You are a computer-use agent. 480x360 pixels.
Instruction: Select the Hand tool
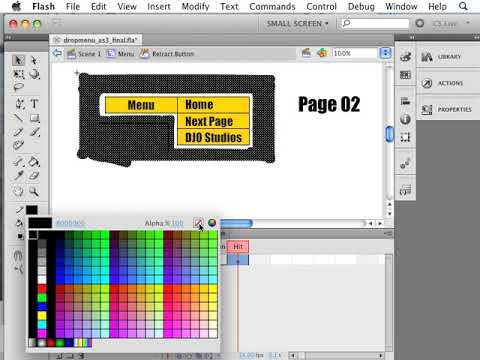click(x=18, y=191)
